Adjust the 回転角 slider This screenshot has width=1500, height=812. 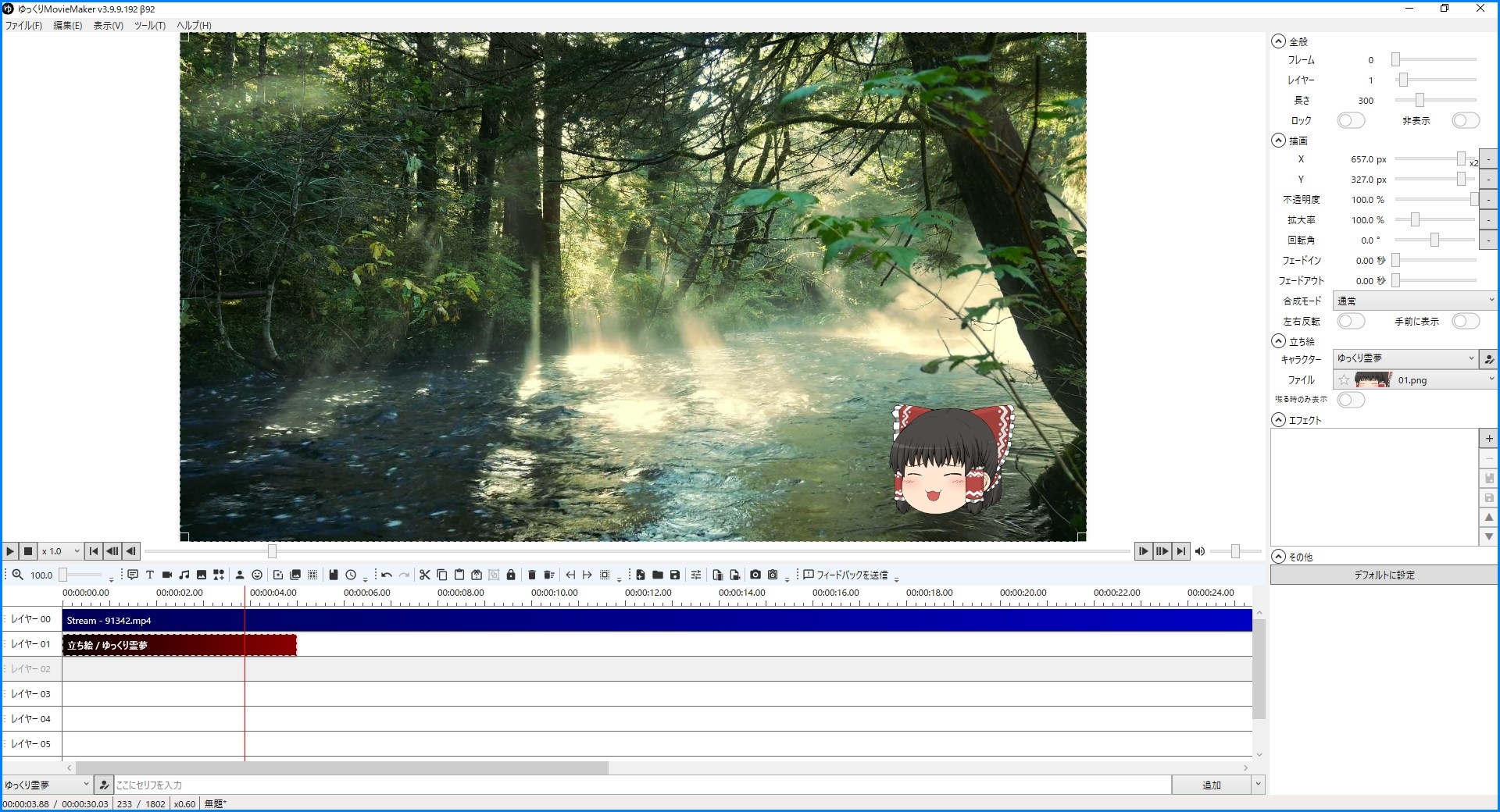click(x=1436, y=240)
